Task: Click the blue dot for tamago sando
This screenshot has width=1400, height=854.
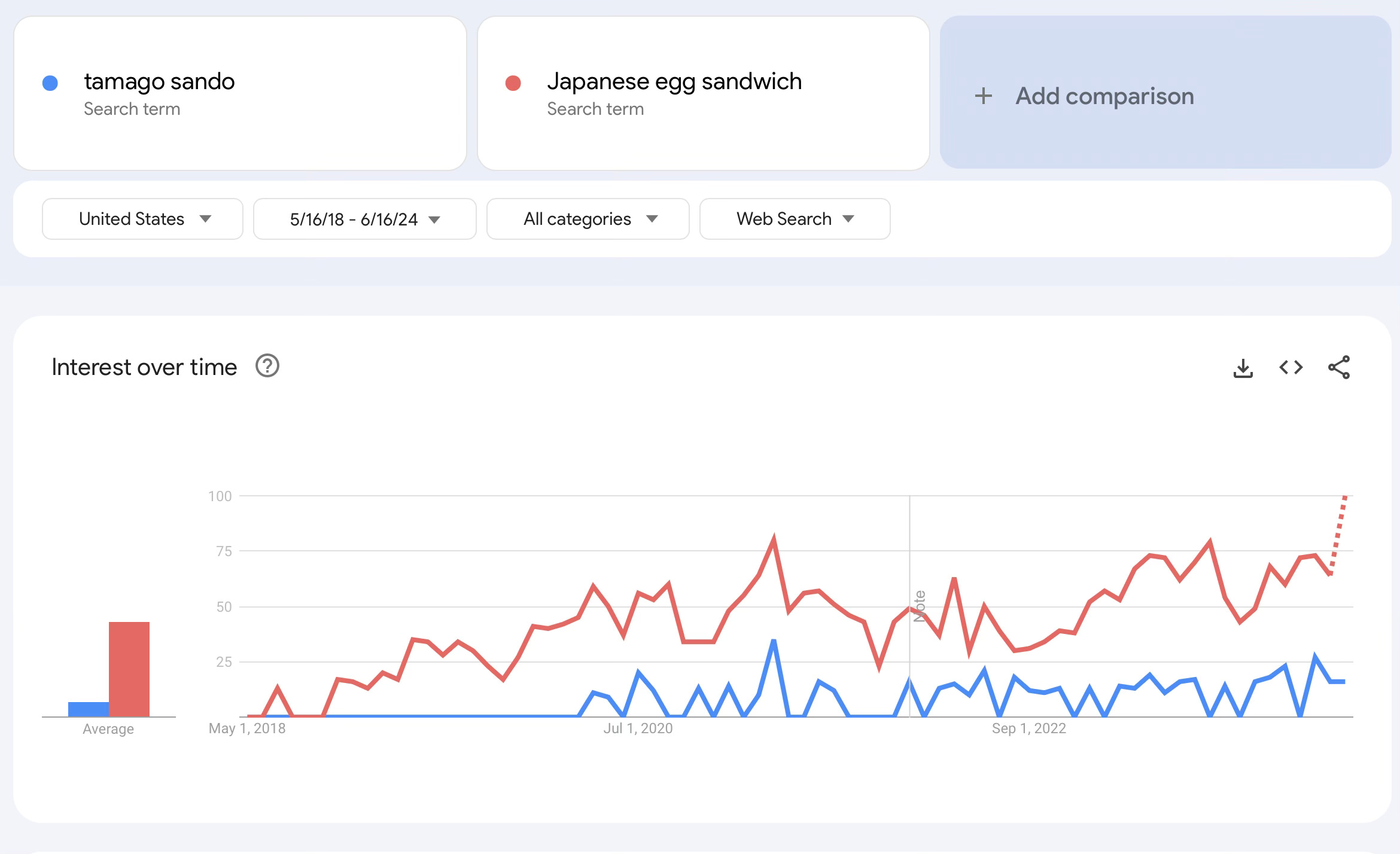Action: coord(50,83)
